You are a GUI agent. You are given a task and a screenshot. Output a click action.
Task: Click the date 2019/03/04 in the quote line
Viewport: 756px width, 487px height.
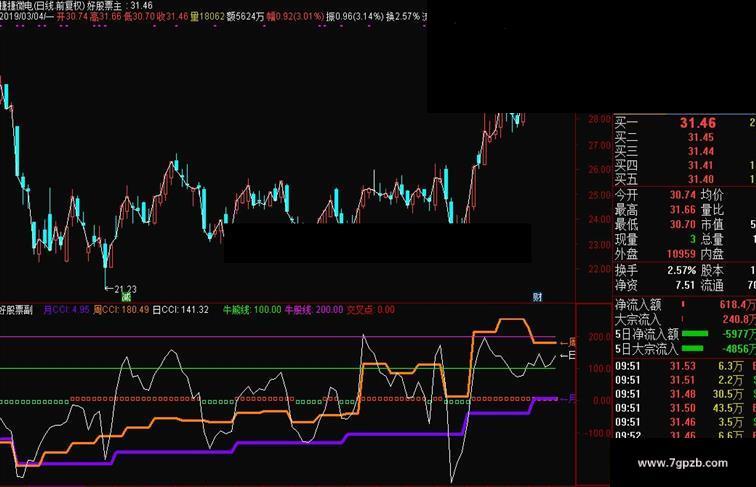coord(24,16)
